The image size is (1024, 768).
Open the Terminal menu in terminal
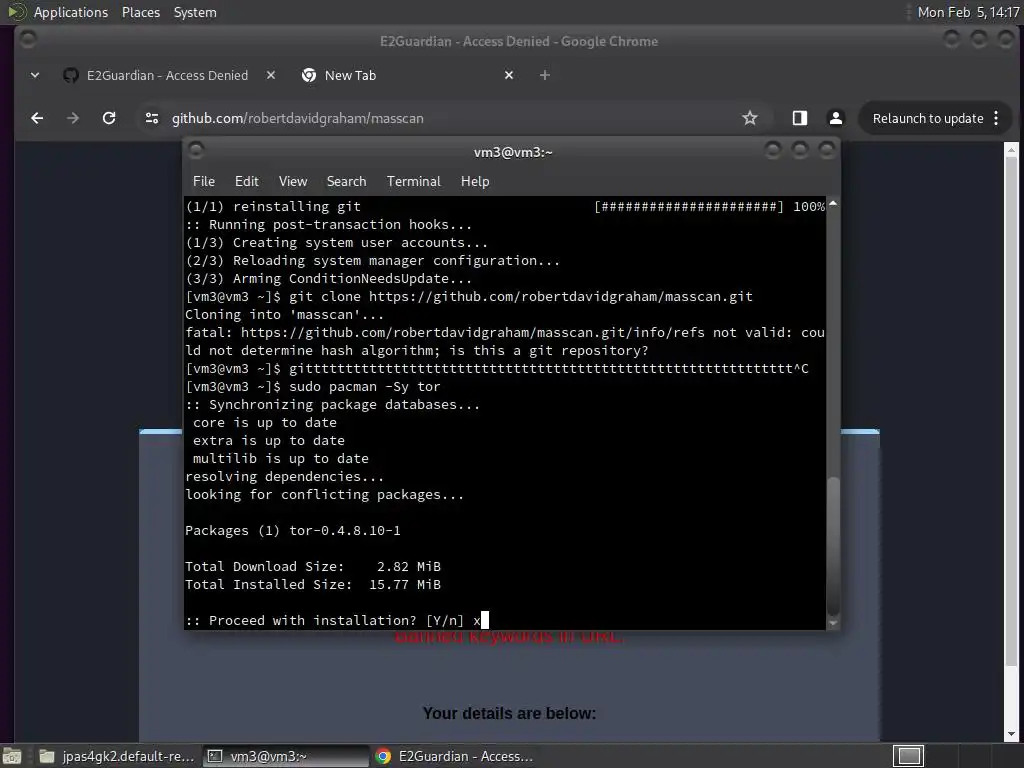413,182
